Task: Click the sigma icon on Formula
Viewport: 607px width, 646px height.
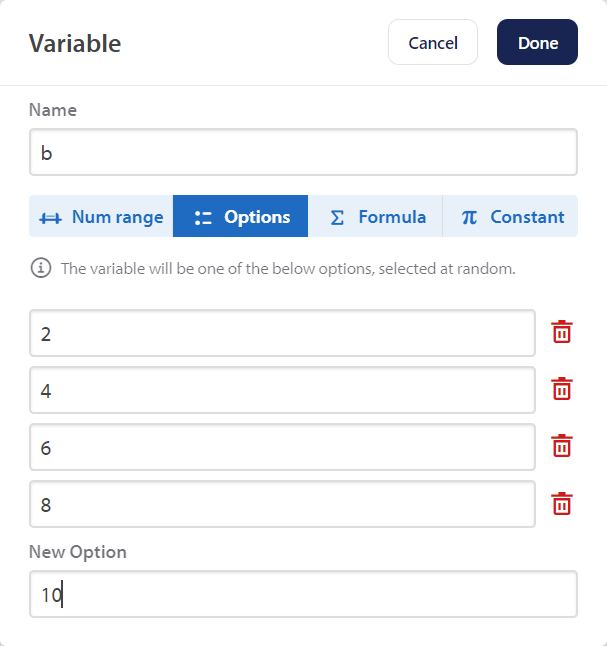Action: coord(338,217)
